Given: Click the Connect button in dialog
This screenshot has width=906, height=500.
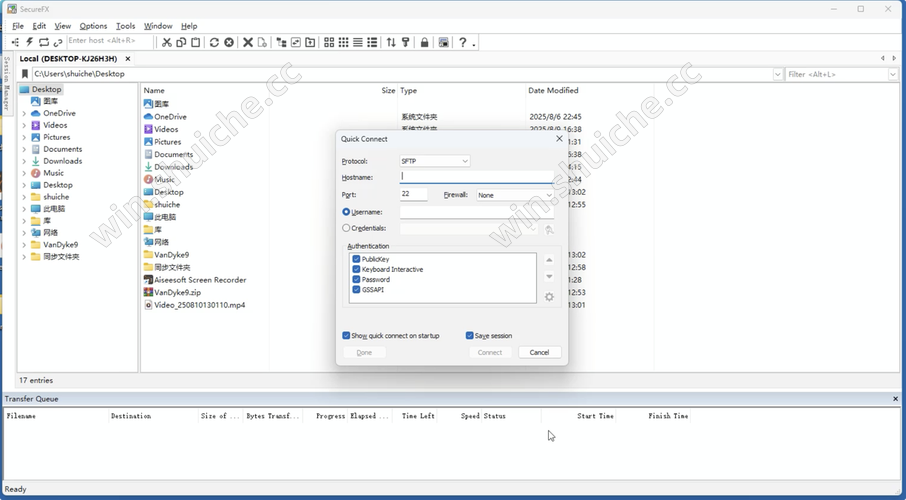Looking at the screenshot, I should (x=490, y=353).
